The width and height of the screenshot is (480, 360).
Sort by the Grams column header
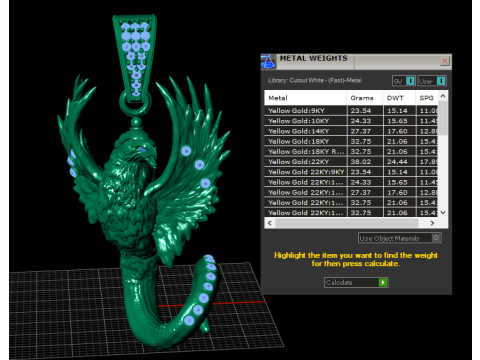[x=365, y=98]
